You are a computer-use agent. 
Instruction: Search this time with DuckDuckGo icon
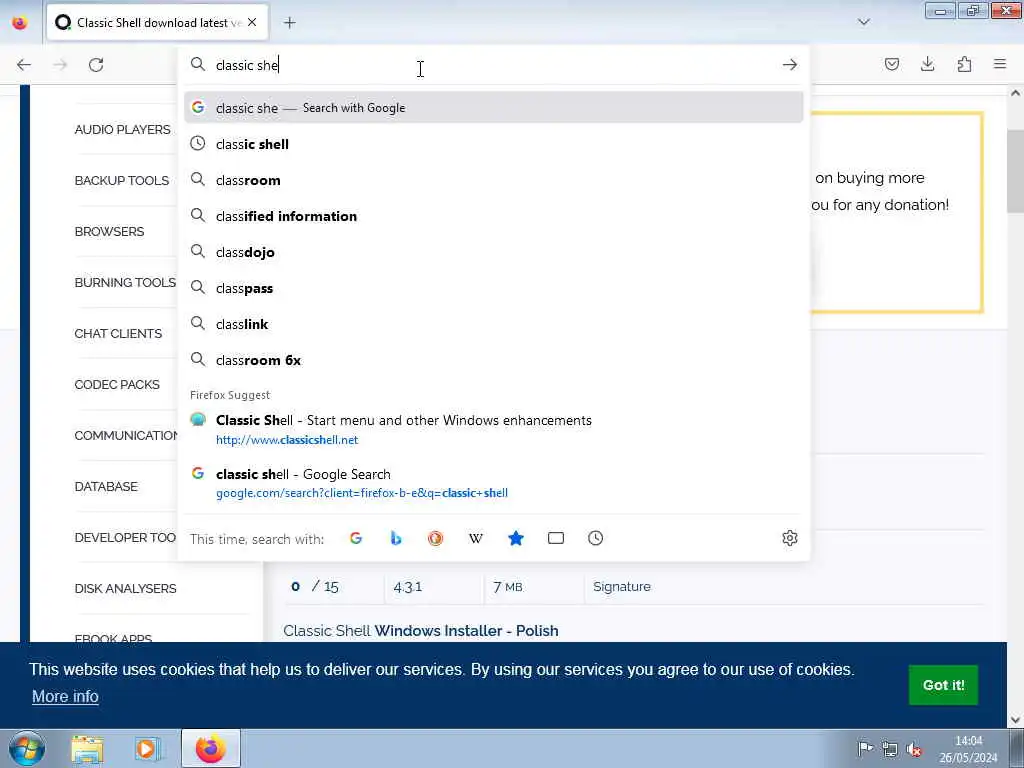[x=436, y=538]
